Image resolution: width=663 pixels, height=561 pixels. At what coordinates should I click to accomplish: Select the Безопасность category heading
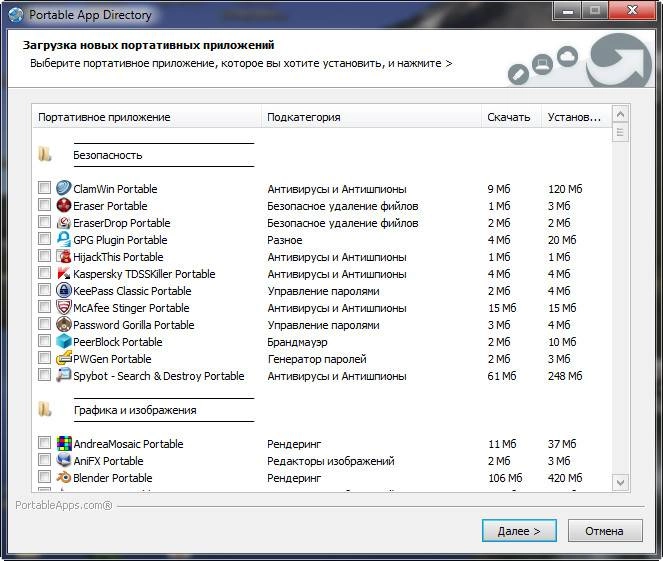[107, 155]
